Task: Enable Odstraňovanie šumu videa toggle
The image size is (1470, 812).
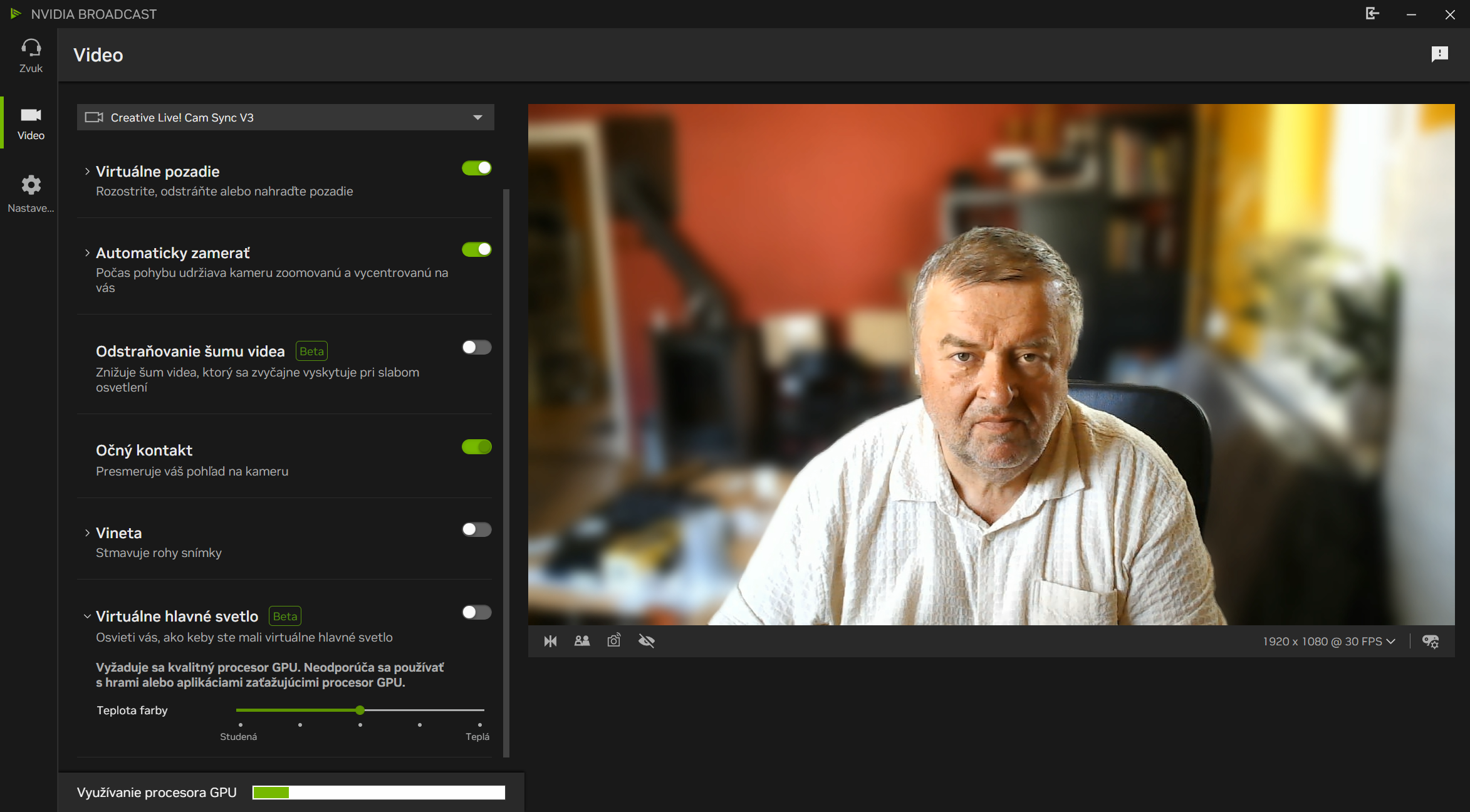Action: coord(476,347)
